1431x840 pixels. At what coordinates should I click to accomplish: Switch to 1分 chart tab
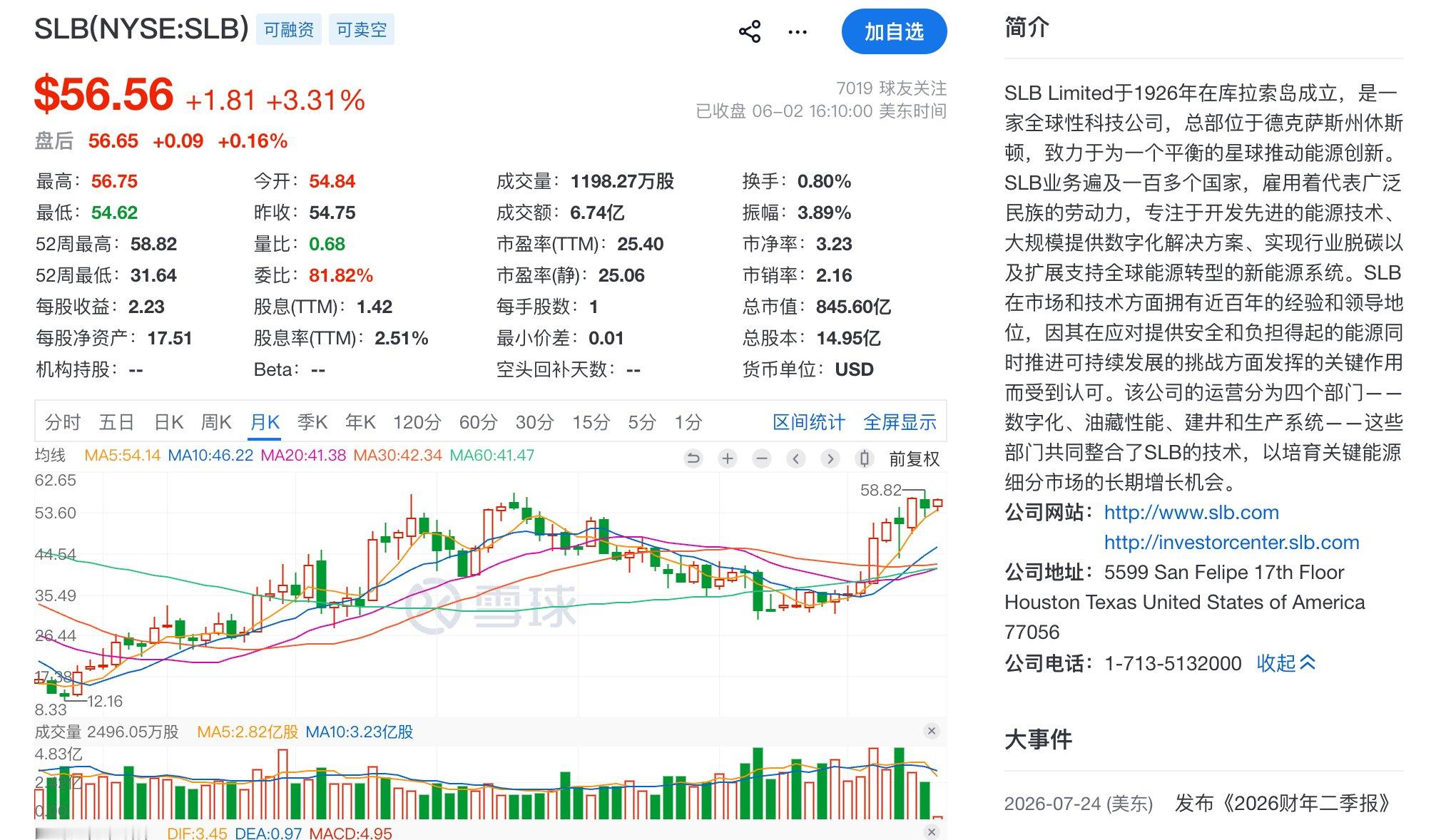pyautogui.click(x=688, y=422)
